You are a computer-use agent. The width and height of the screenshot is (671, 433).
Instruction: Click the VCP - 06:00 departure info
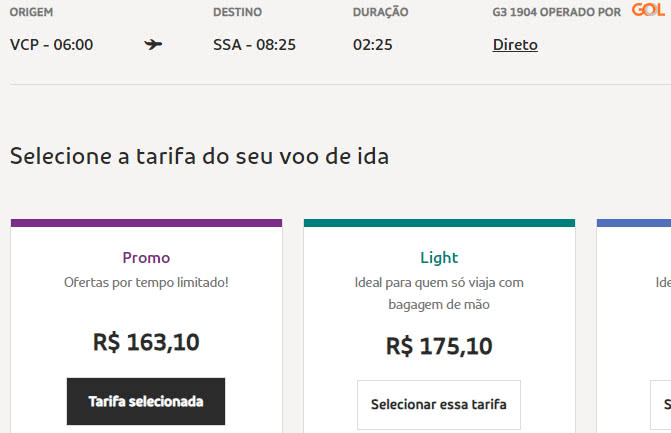point(51,45)
